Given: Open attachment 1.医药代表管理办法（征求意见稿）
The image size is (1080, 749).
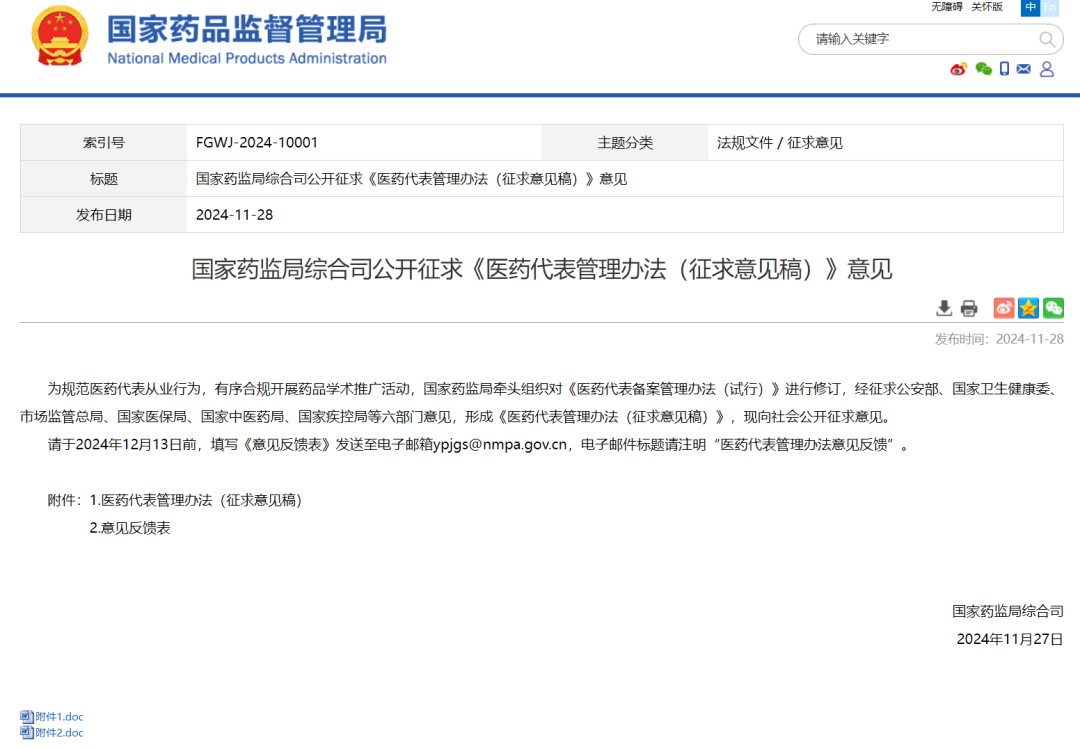Looking at the screenshot, I should (x=195, y=500).
